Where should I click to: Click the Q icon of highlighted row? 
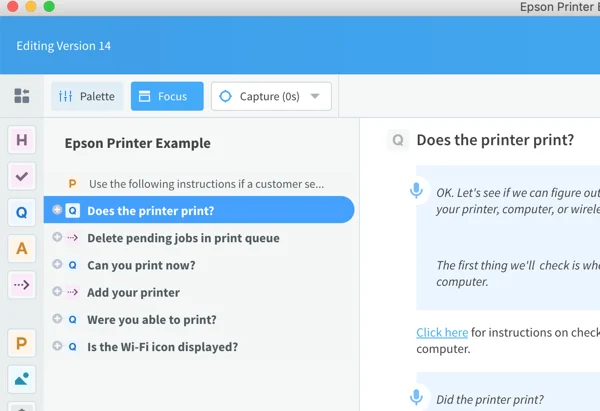tap(73, 210)
